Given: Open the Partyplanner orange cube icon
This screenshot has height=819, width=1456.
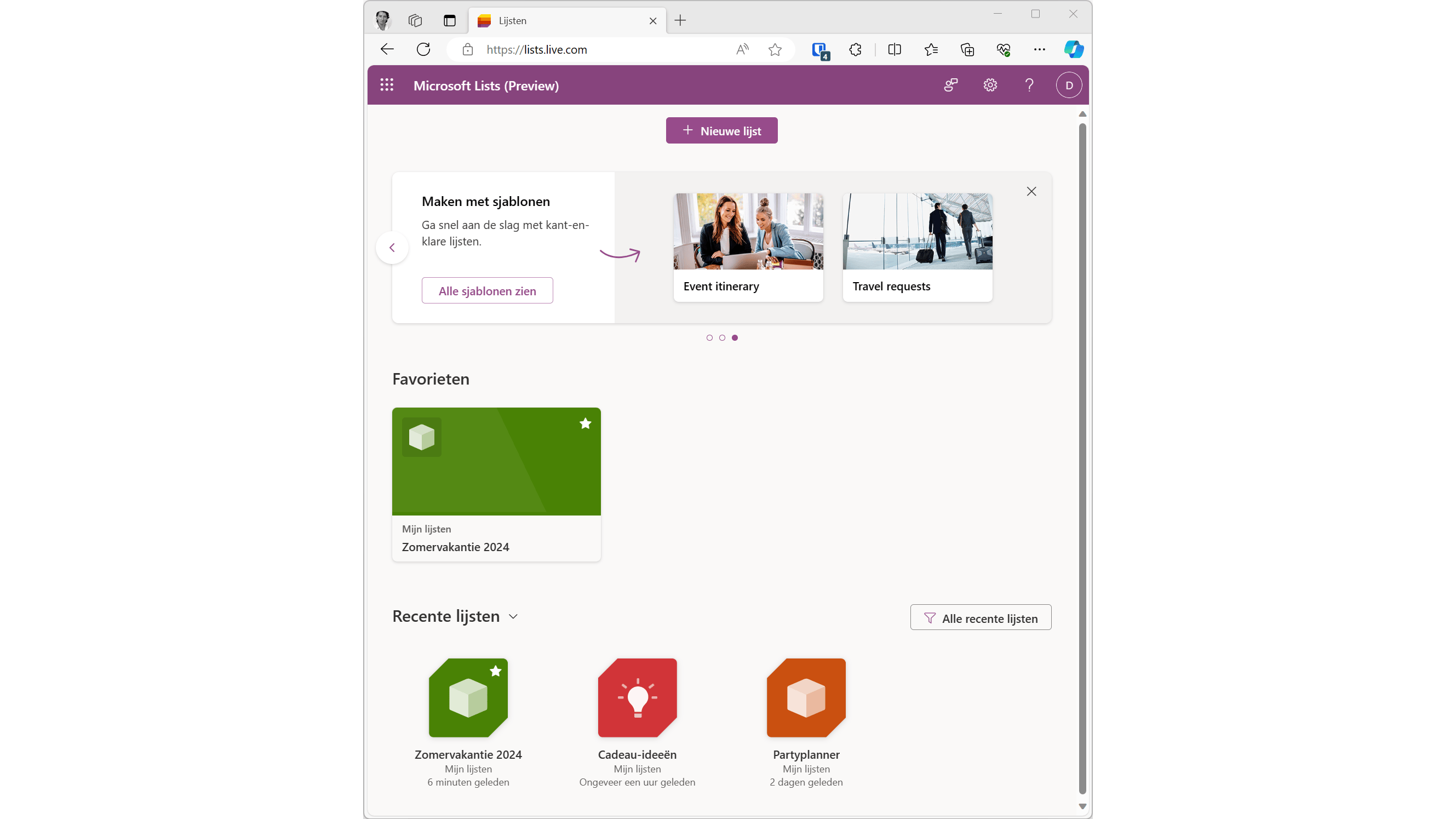Looking at the screenshot, I should 806,697.
